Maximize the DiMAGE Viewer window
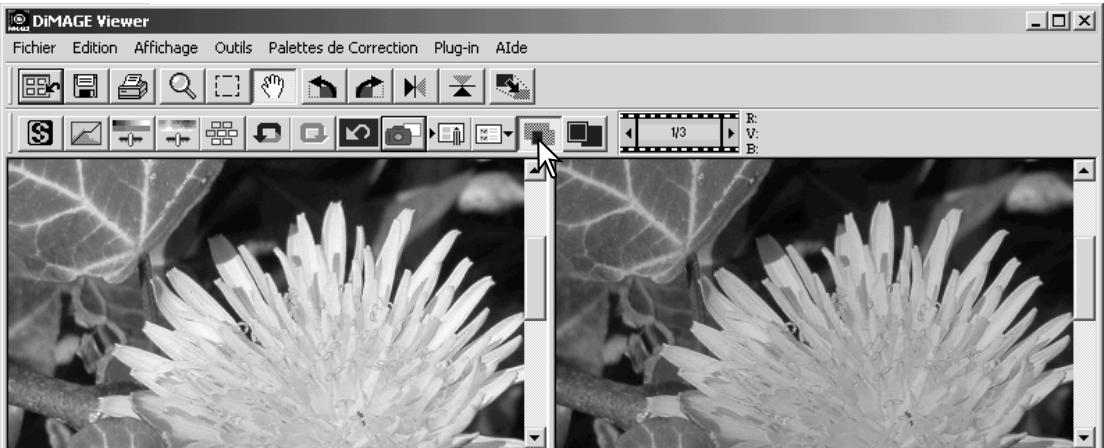 [x=1058, y=22]
